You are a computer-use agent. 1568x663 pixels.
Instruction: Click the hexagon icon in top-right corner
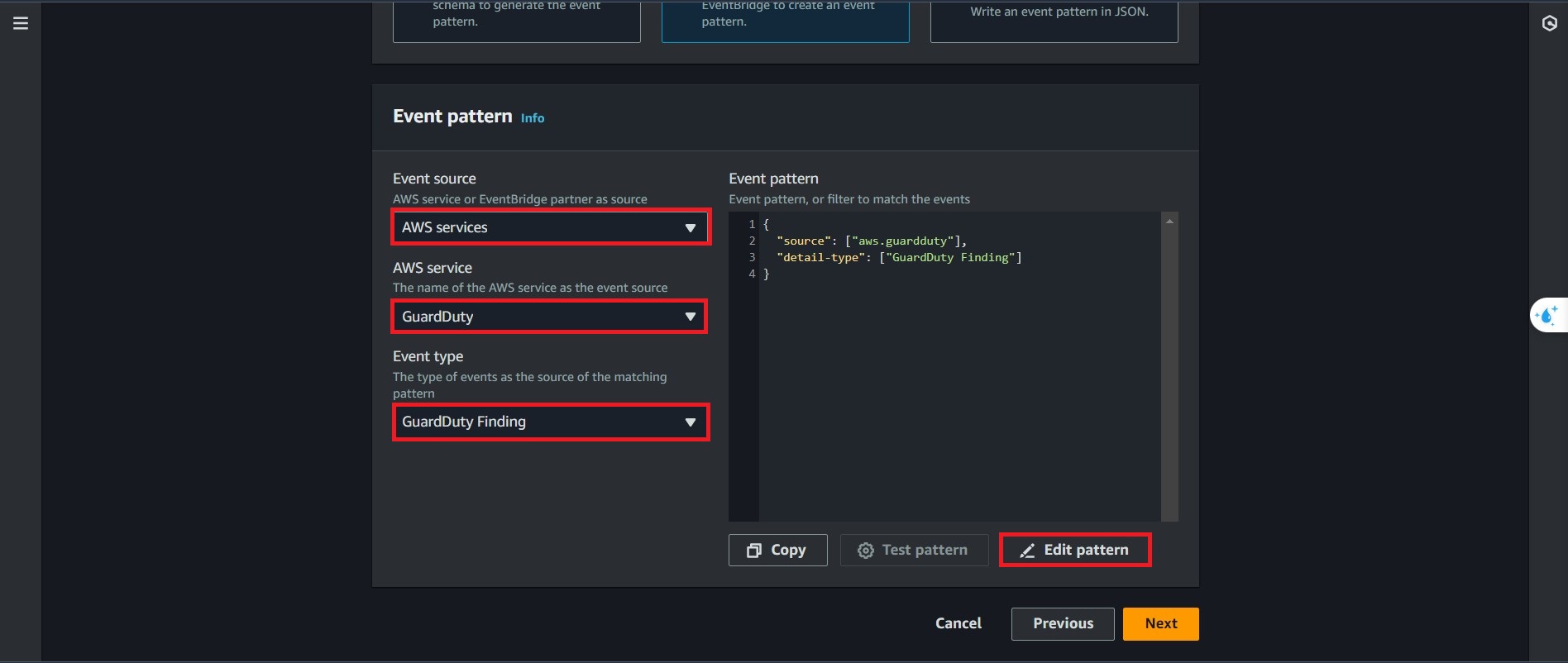click(x=1549, y=23)
